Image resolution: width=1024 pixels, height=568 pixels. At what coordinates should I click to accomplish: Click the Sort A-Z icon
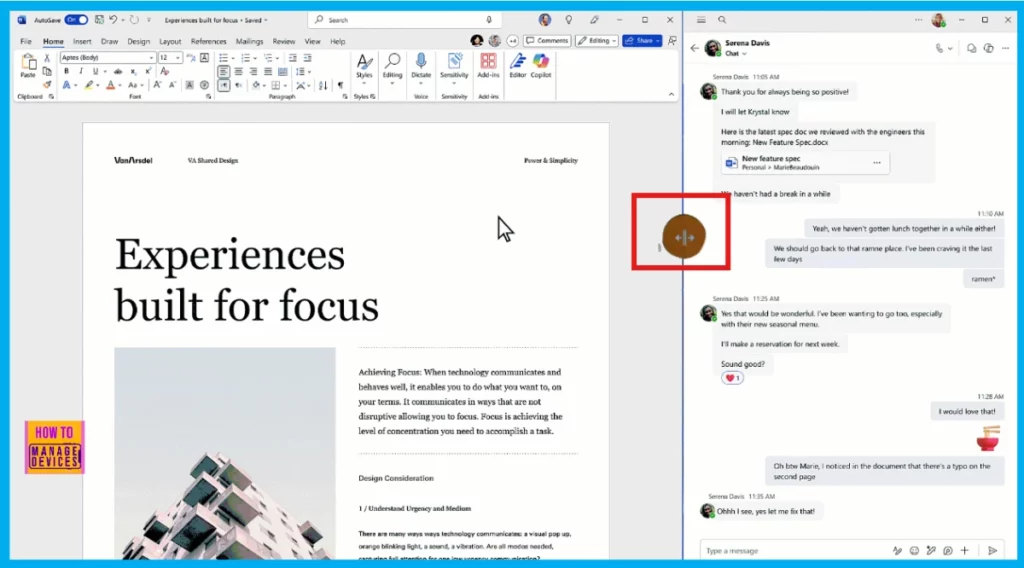coord(323,86)
